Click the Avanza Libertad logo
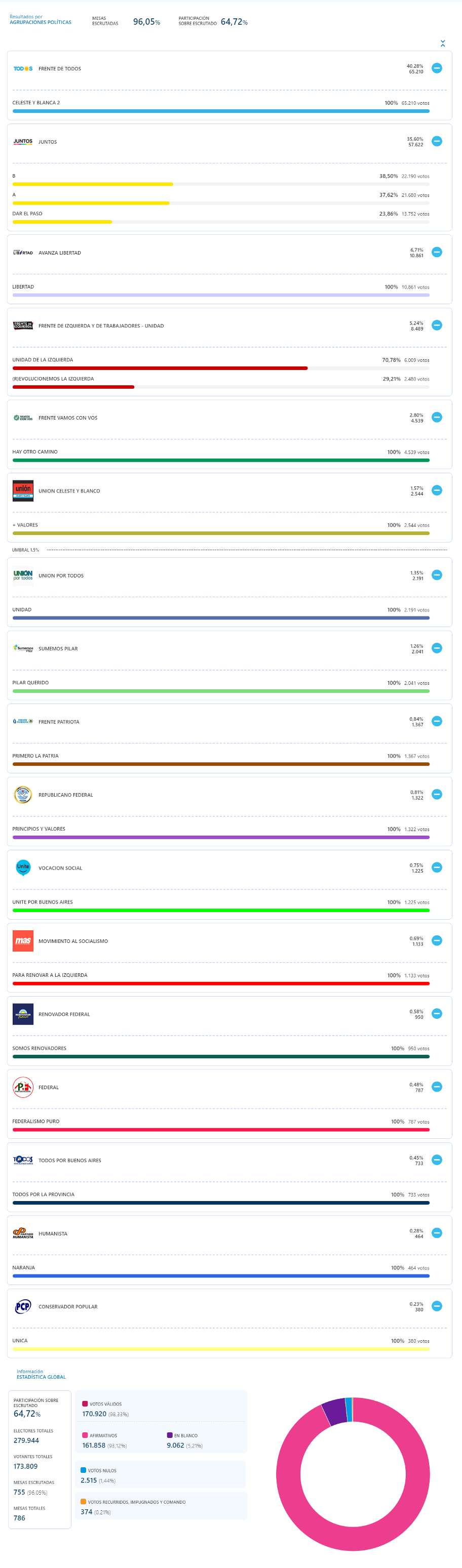Viewport: 462px width, 1568px height. point(23,253)
